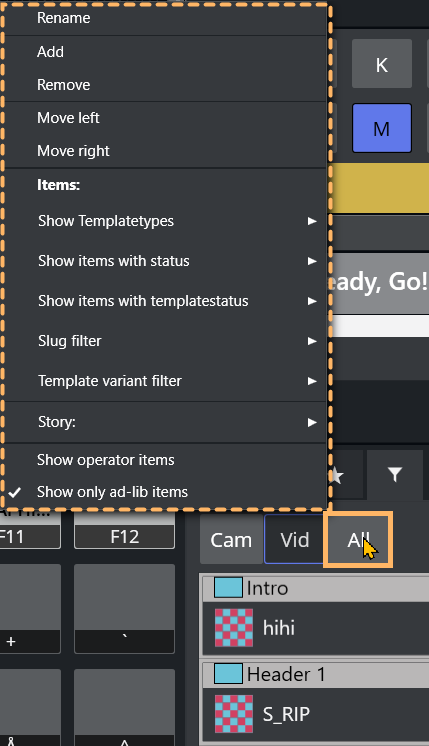This screenshot has width=429, height=746.
Task: Click the filter funnel icon
Action: (x=395, y=474)
